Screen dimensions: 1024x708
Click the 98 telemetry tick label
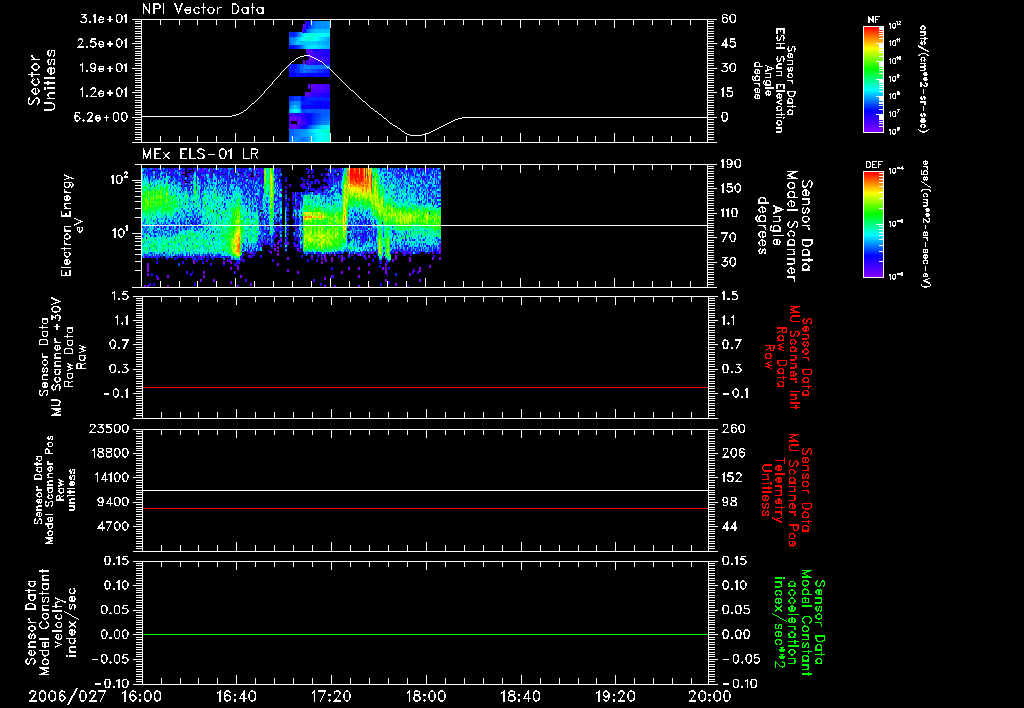(729, 502)
